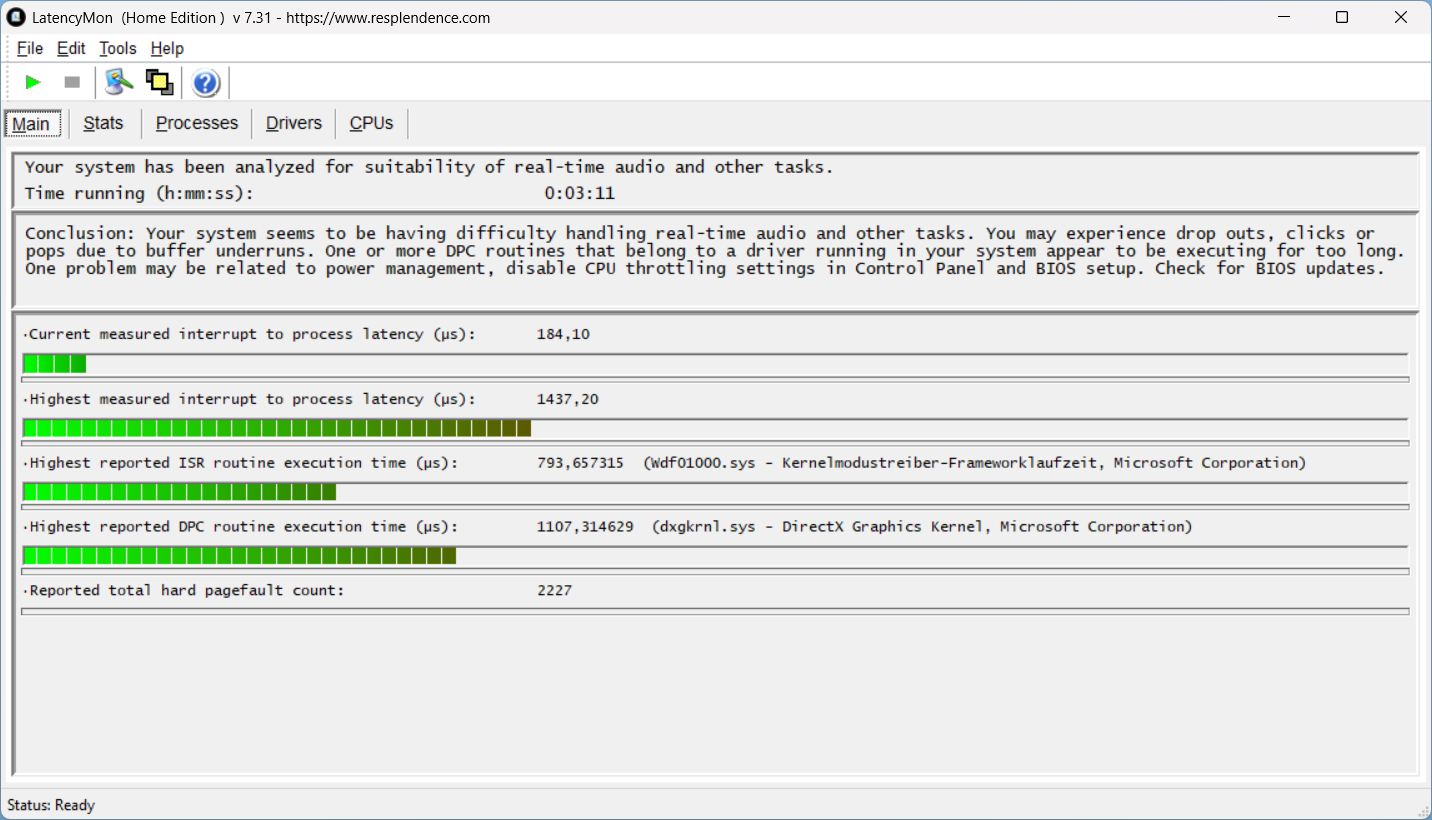Click the 'Your system has been analyzed' line
The width and height of the screenshot is (1432, 820).
429,167
